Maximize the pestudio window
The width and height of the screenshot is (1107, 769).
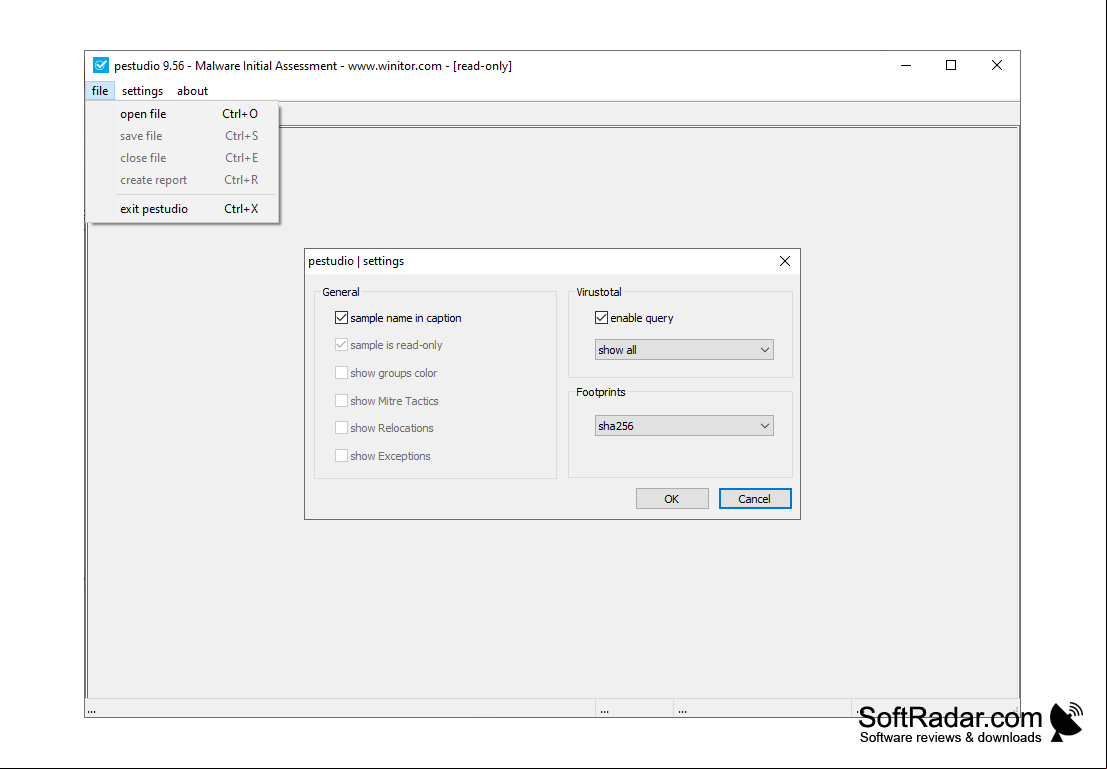pos(951,66)
